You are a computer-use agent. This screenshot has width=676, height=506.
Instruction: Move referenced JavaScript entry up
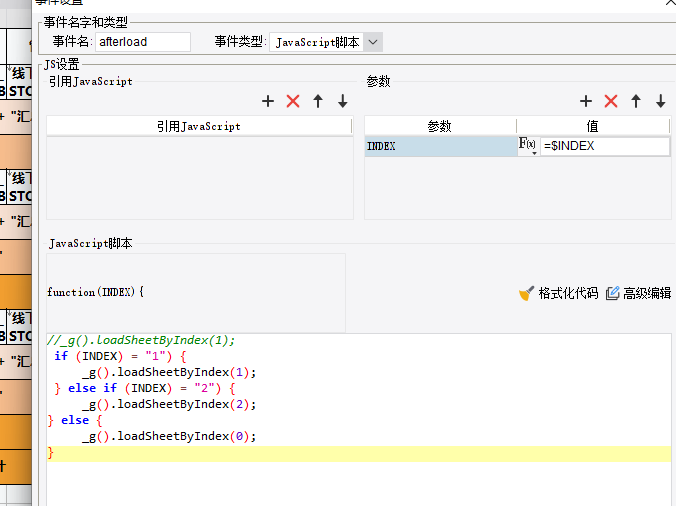[x=318, y=101]
